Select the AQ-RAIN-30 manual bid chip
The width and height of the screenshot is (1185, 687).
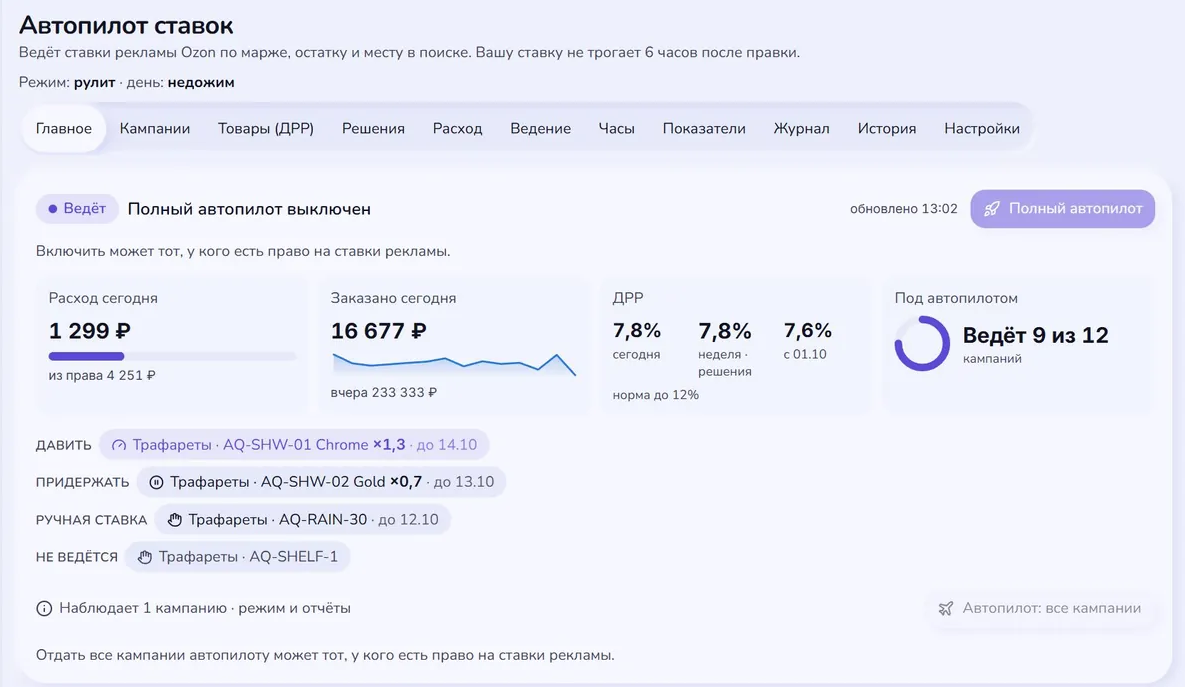click(x=302, y=520)
